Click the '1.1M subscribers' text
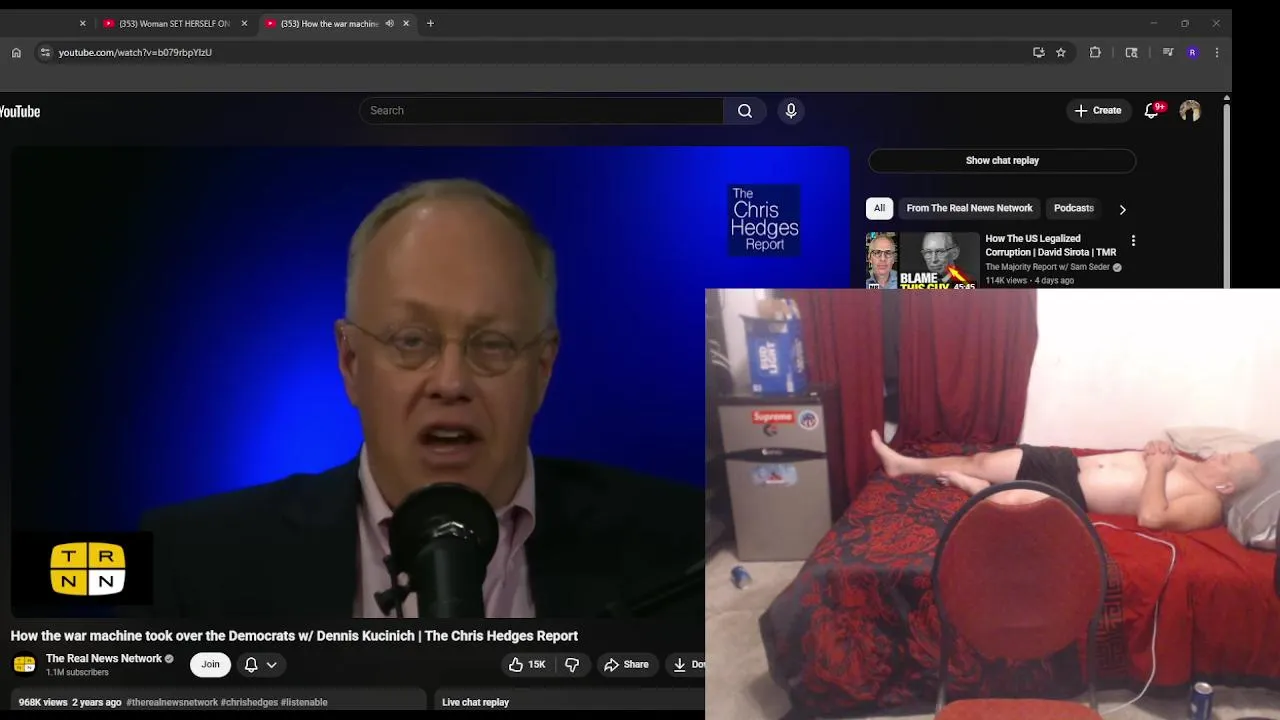This screenshot has width=1280, height=720. [77, 673]
